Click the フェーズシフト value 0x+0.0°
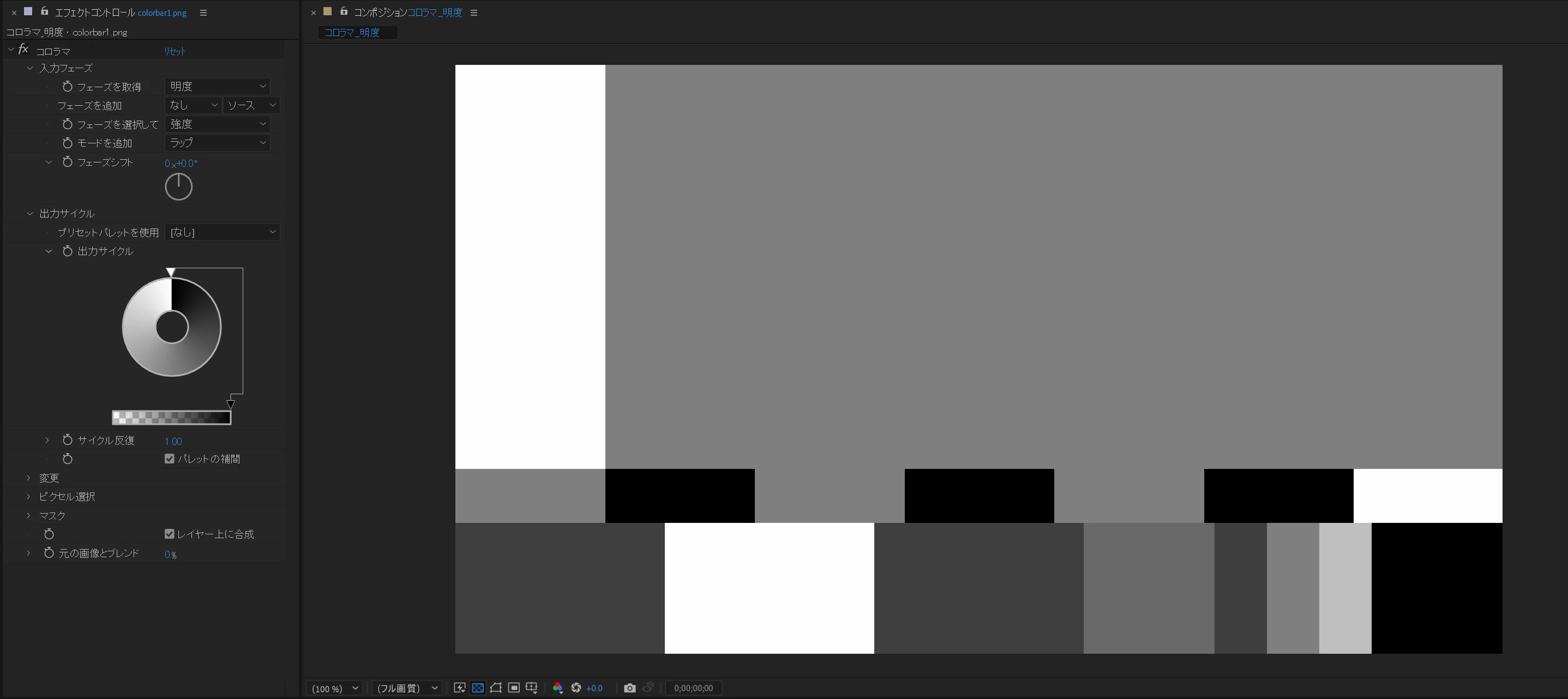Viewport: 1568px width, 699px height. pos(181,164)
